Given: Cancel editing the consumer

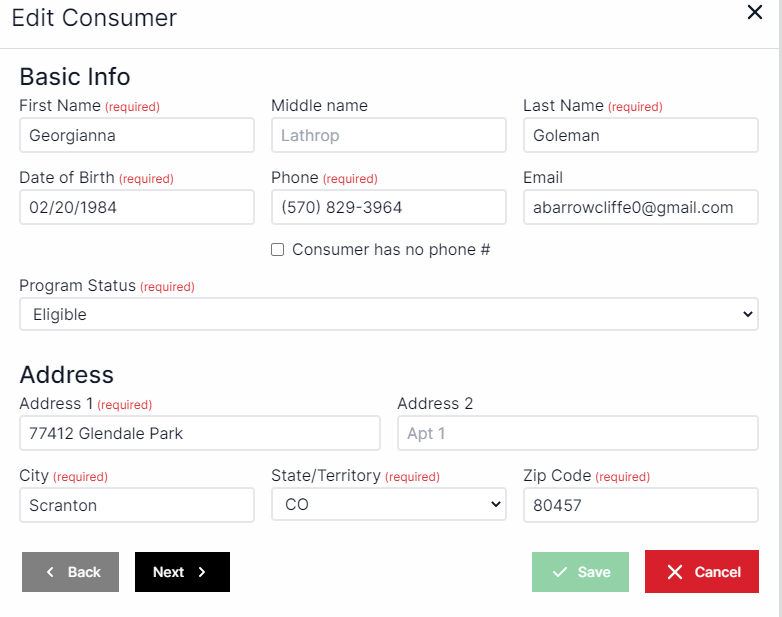Looking at the screenshot, I should point(701,572).
